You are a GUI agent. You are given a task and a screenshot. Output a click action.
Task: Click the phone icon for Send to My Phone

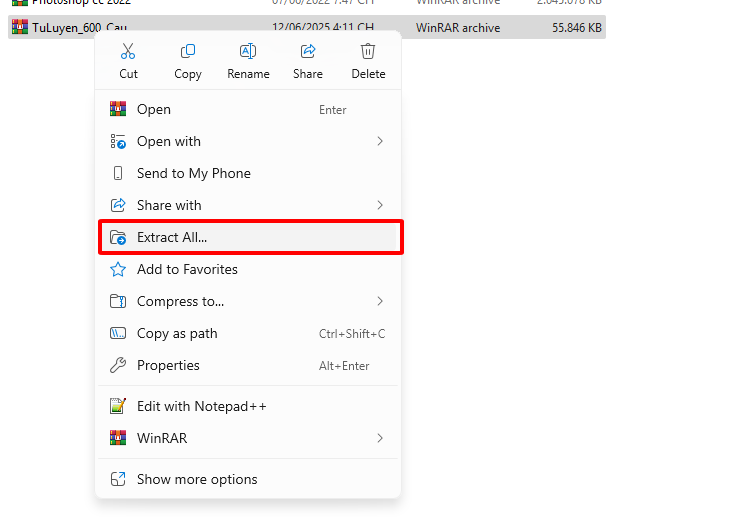(118, 173)
